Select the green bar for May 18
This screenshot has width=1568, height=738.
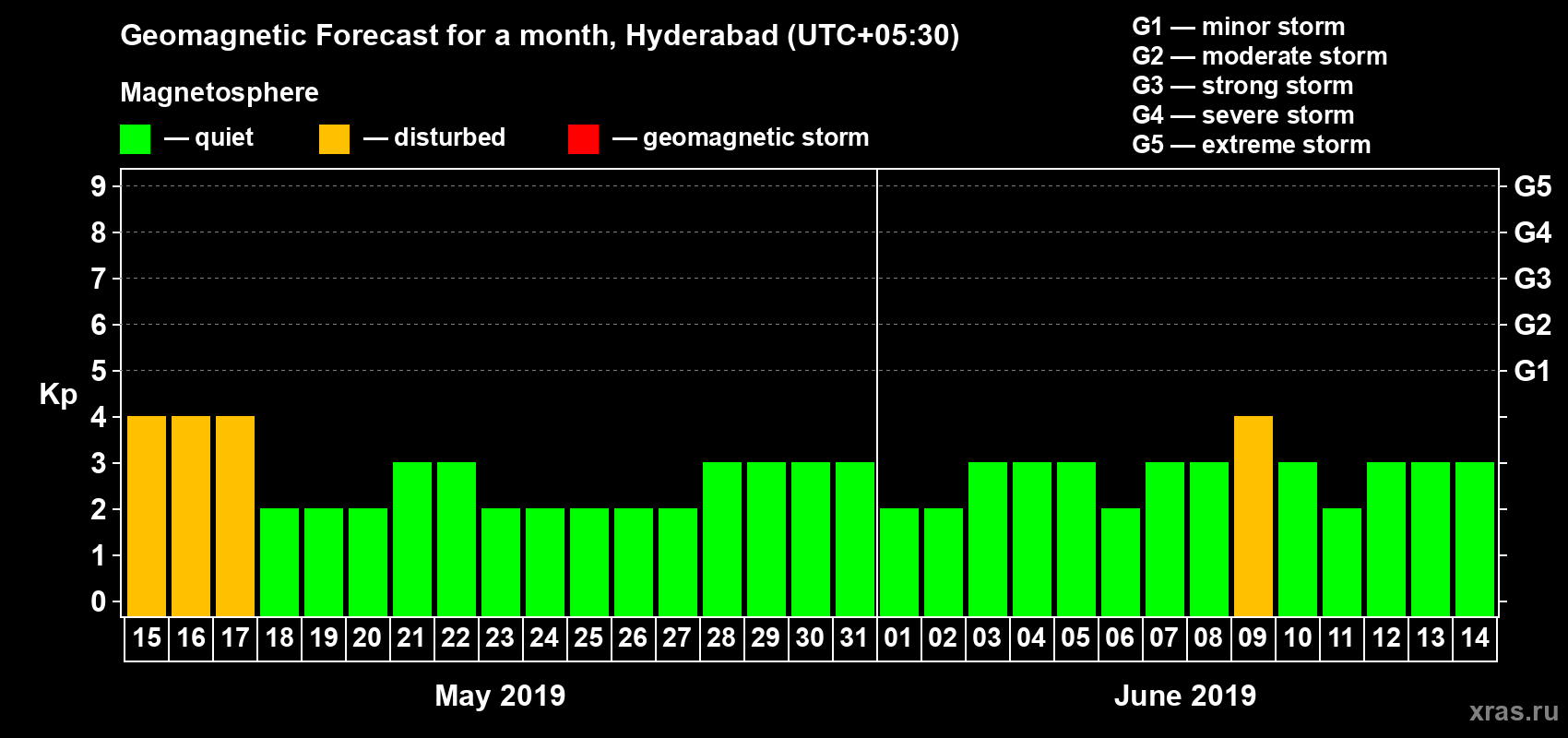pos(279,563)
